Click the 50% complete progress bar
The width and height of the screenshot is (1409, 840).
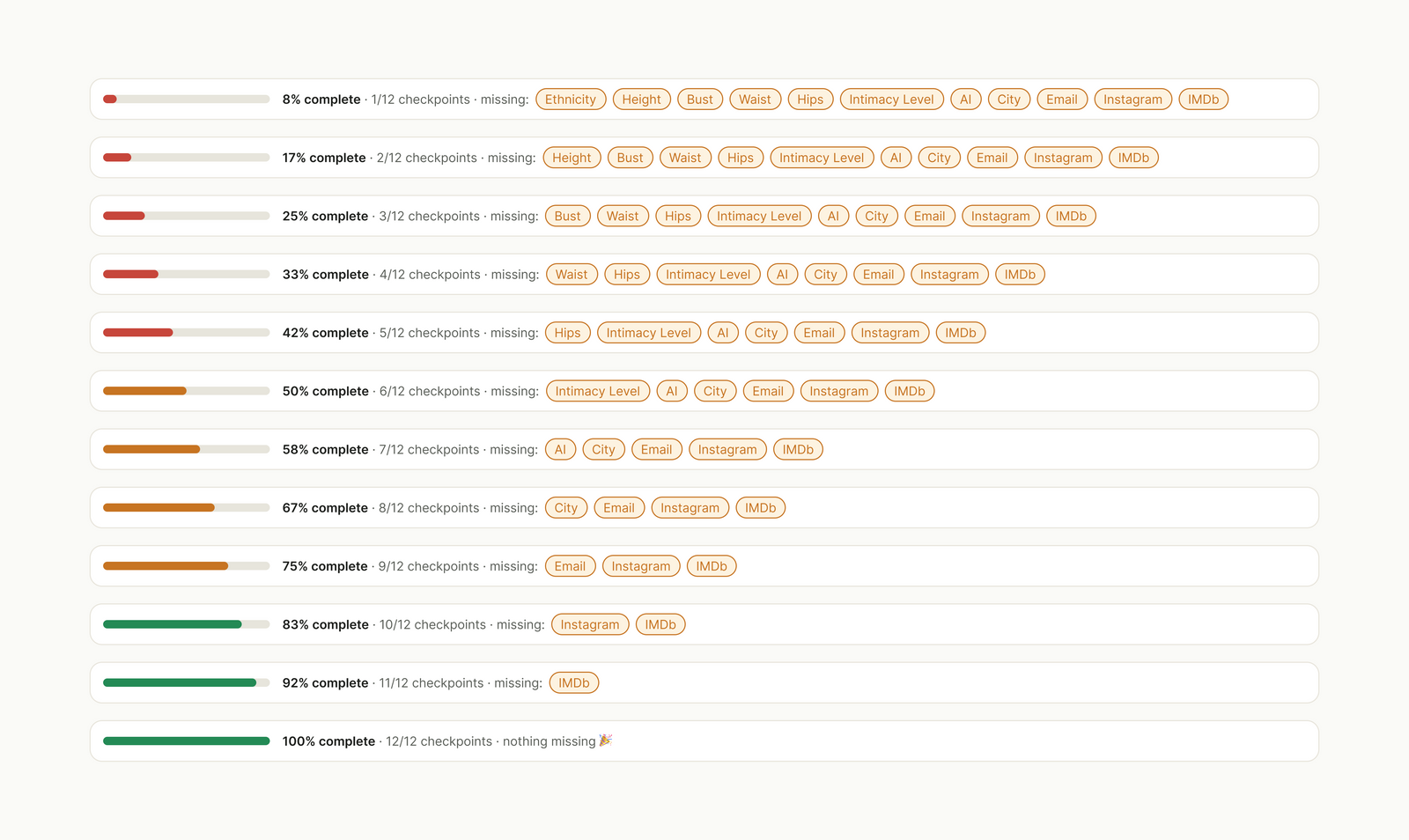tap(187, 391)
